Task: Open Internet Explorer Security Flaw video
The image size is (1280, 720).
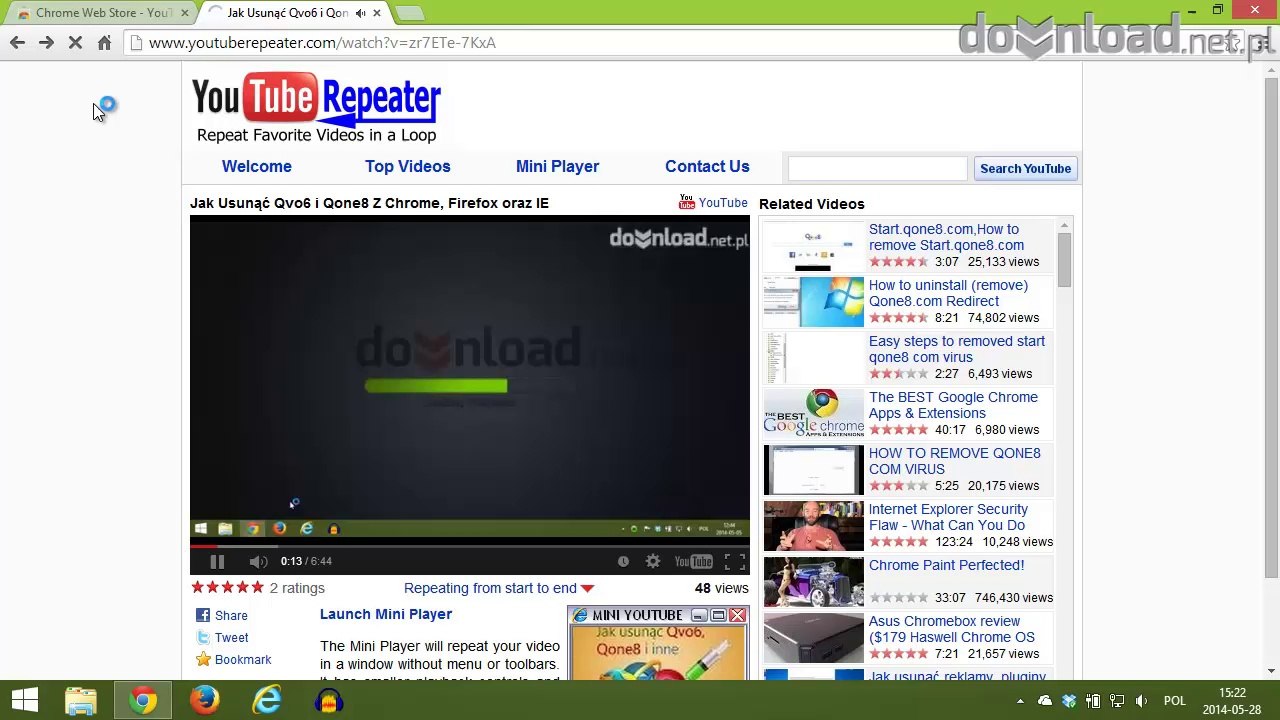Action: pos(948,517)
